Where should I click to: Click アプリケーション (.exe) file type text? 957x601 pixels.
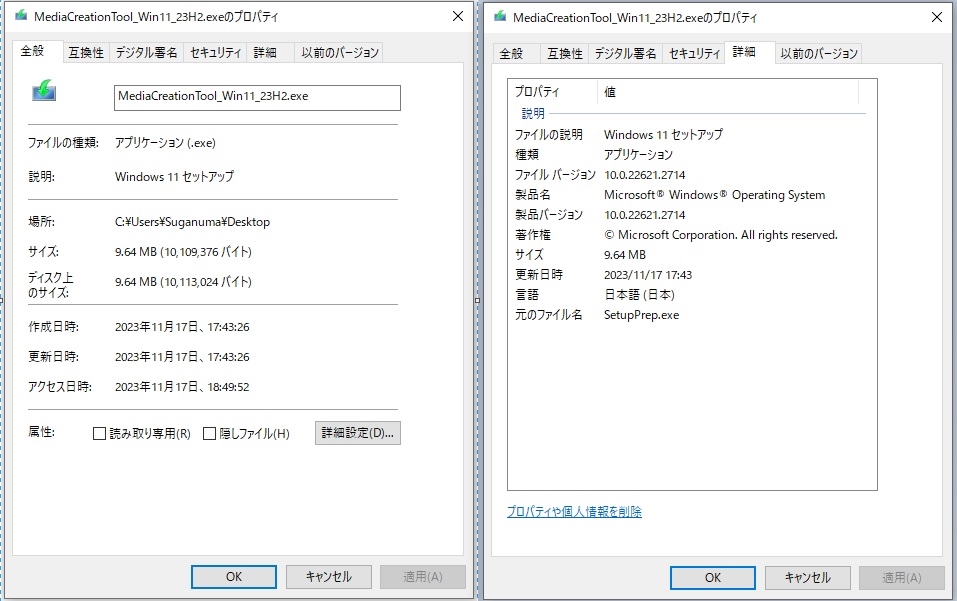(165, 143)
